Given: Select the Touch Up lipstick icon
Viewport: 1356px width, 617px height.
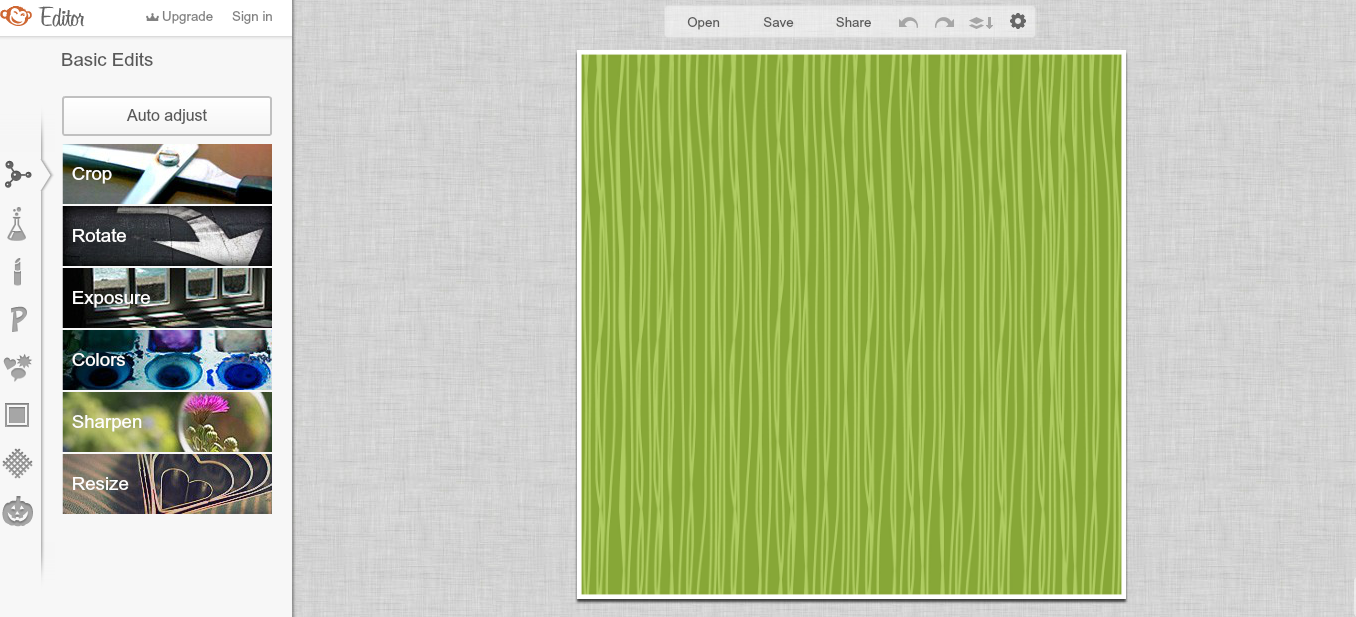Looking at the screenshot, I should coord(16,270).
